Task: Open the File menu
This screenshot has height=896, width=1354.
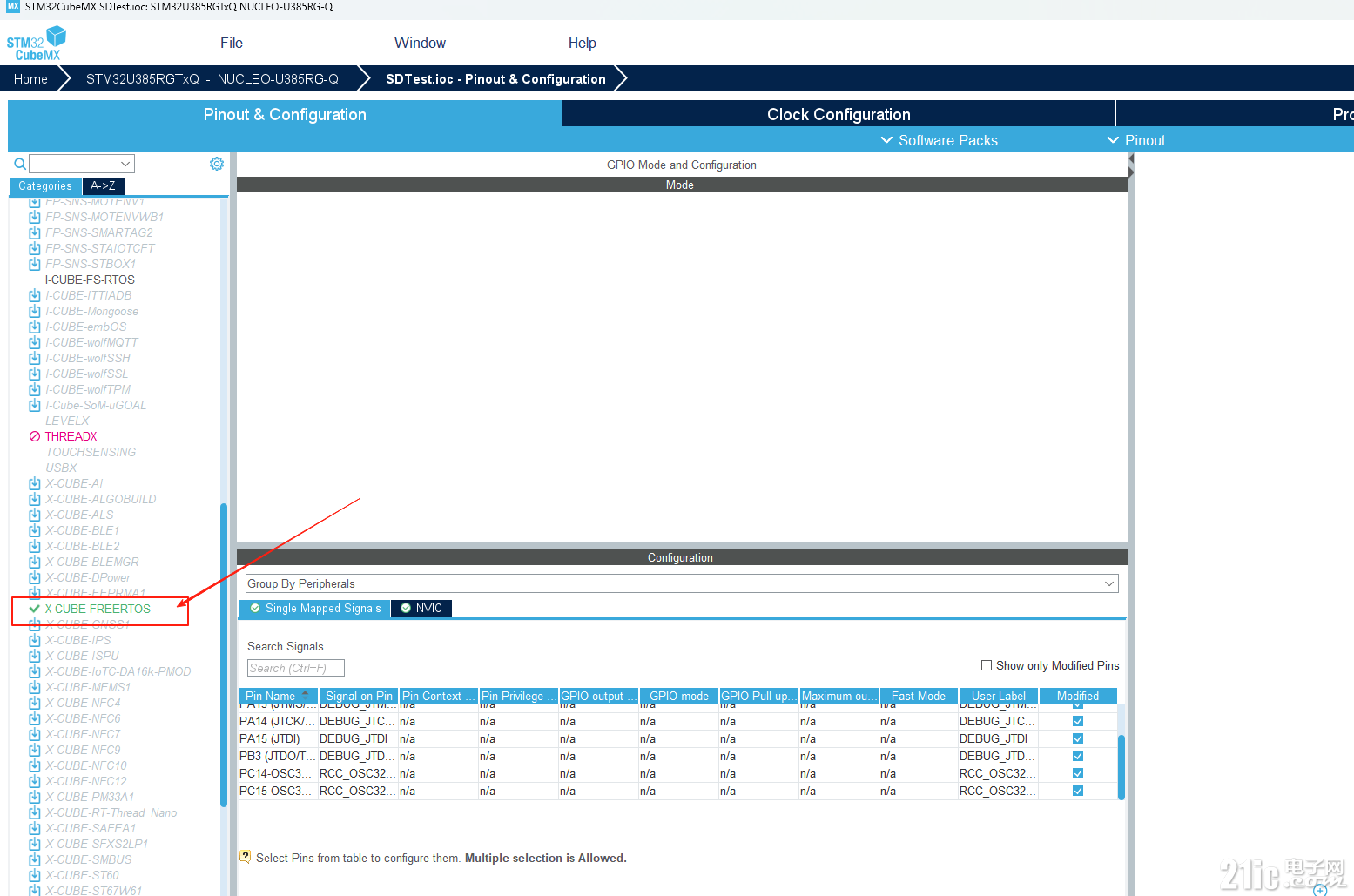Action: [232, 43]
